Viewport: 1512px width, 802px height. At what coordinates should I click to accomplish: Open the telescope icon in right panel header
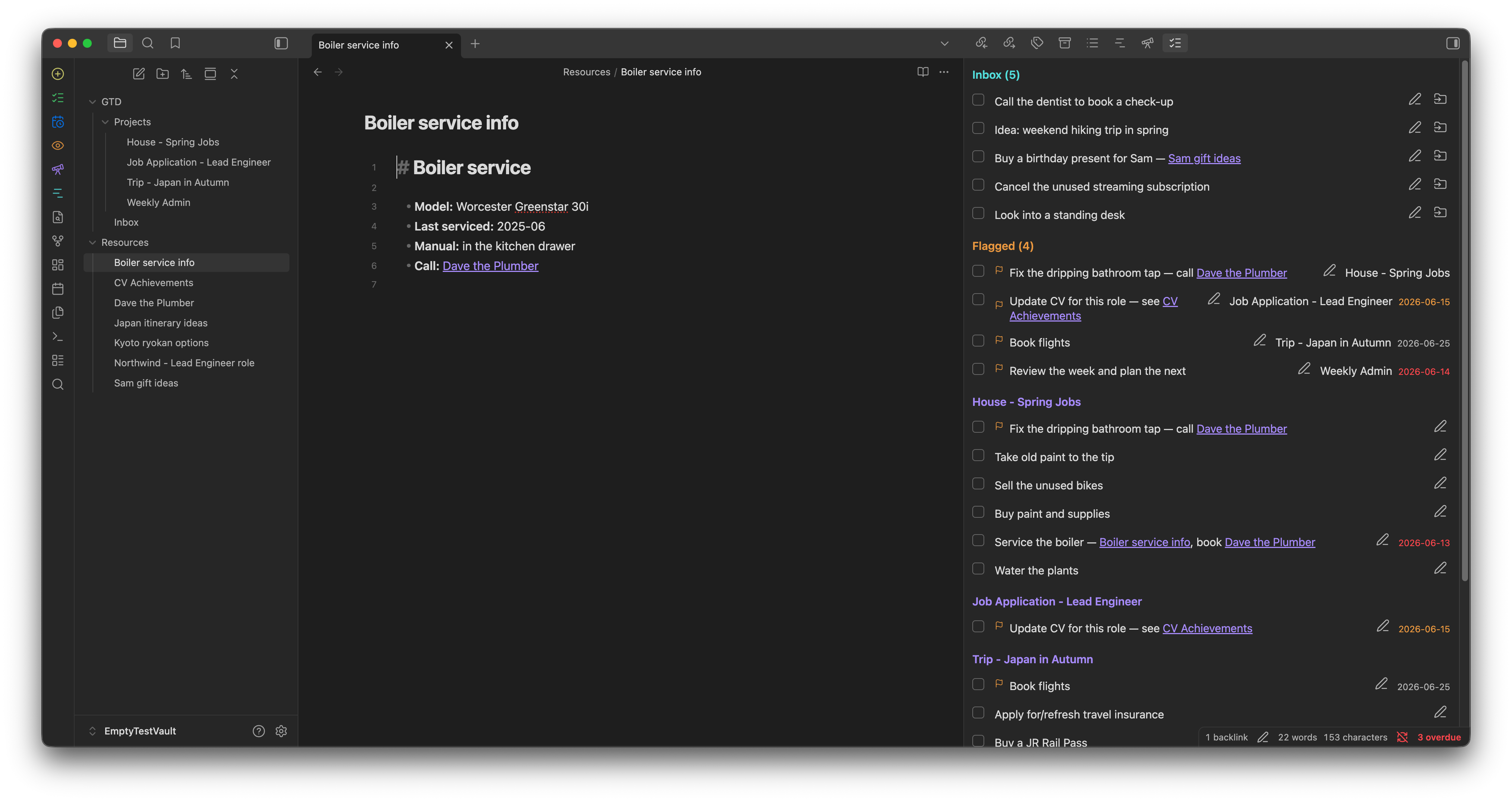[x=1148, y=43]
